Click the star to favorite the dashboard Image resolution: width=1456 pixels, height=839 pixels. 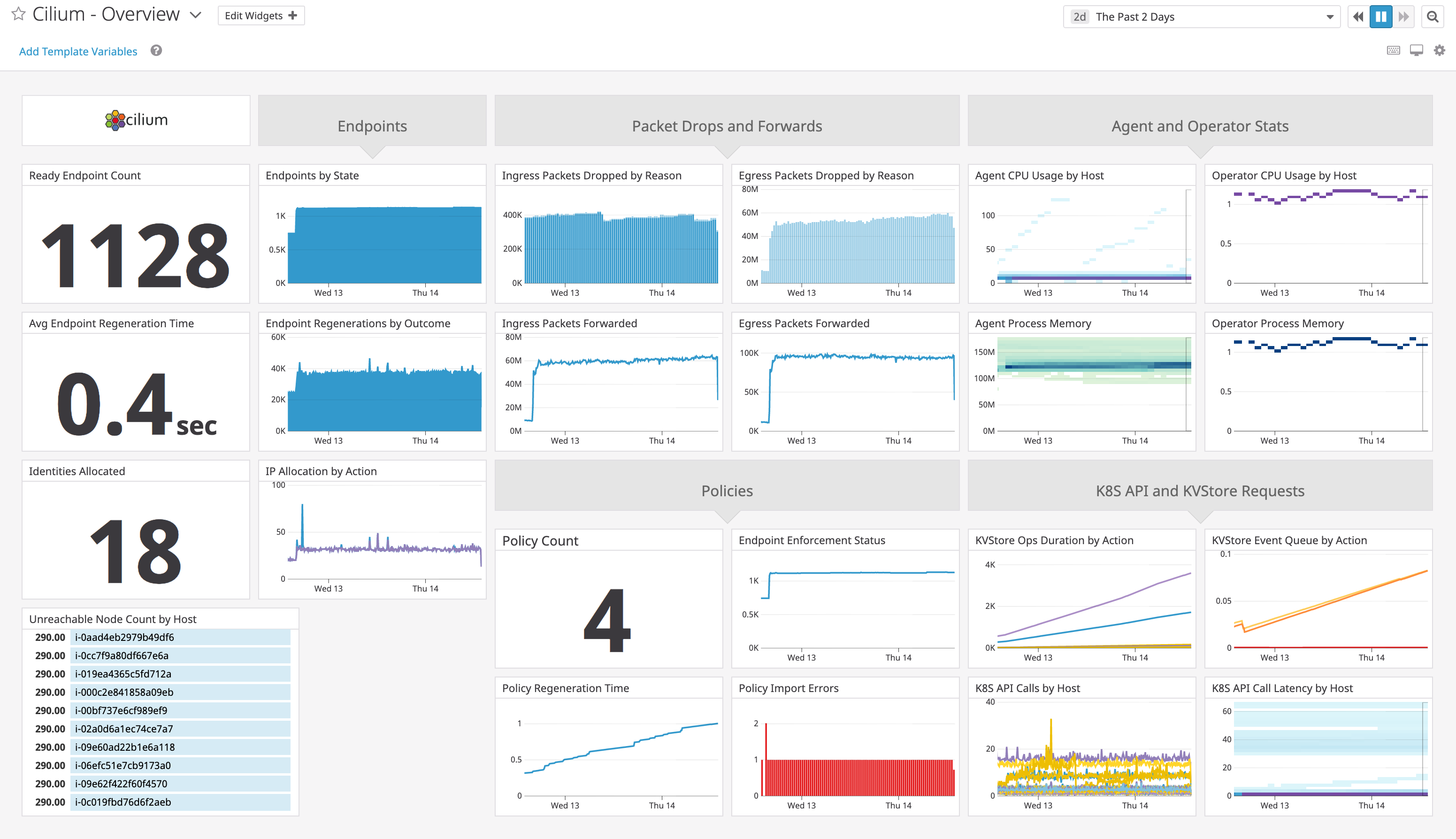coord(17,15)
